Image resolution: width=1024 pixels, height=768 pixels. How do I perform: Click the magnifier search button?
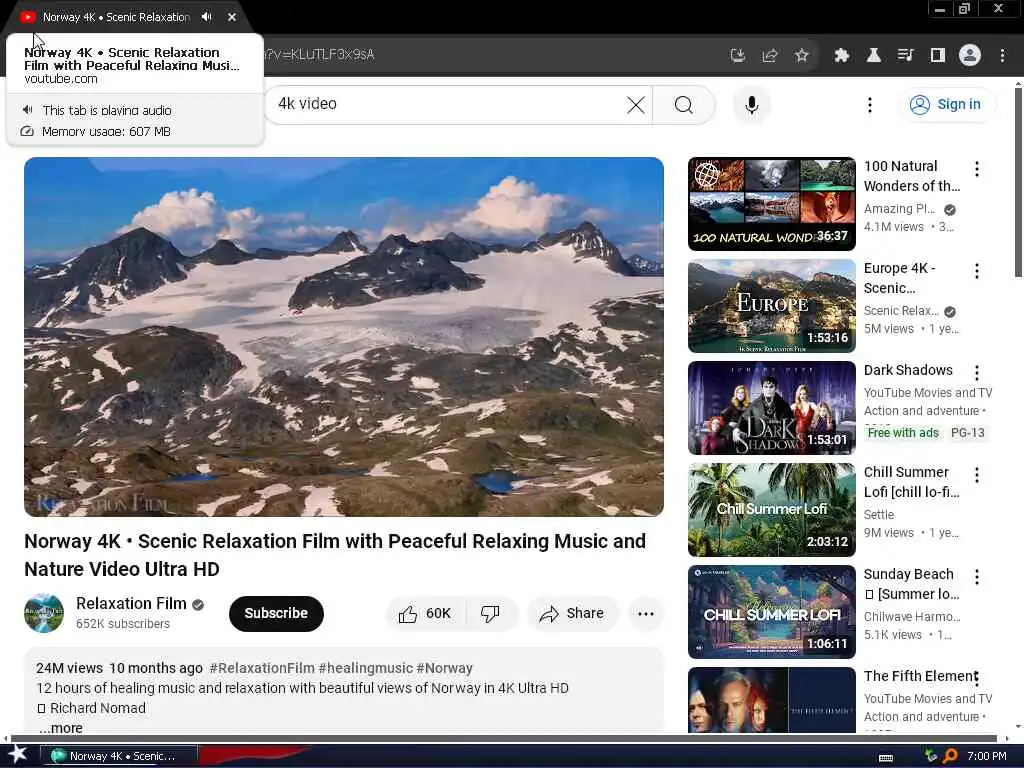pyautogui.click(x=684, y=104)
